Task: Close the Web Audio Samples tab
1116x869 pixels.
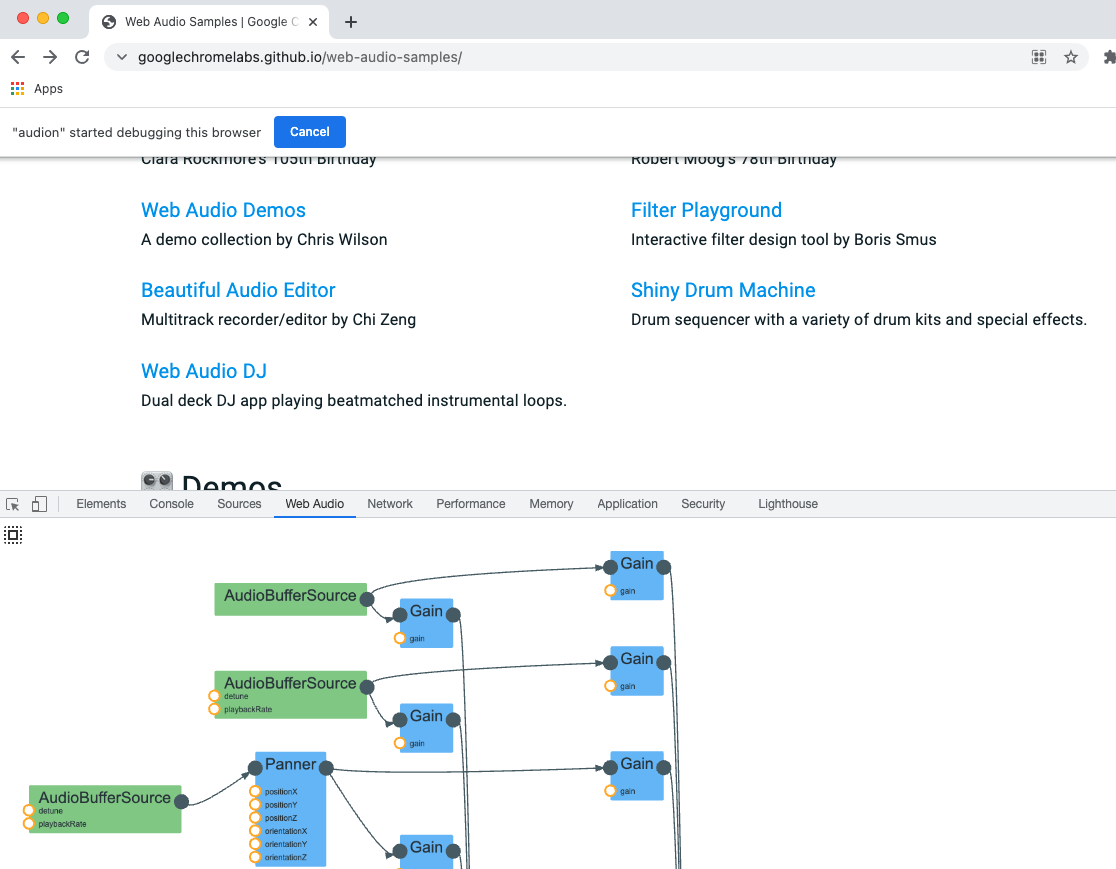Action: [x=312, y=22]
